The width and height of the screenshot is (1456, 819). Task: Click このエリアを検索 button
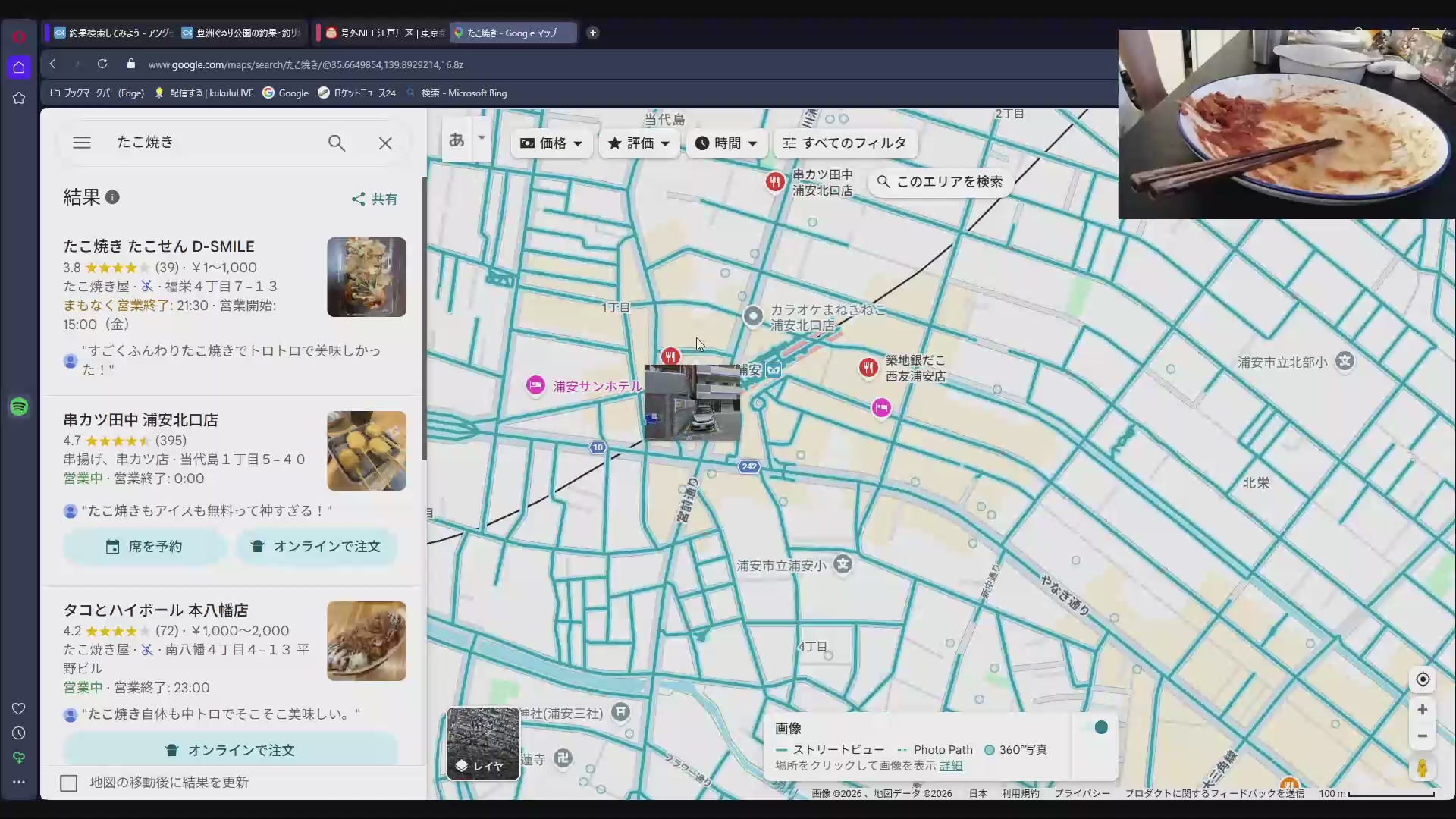[x=940, y=182]
